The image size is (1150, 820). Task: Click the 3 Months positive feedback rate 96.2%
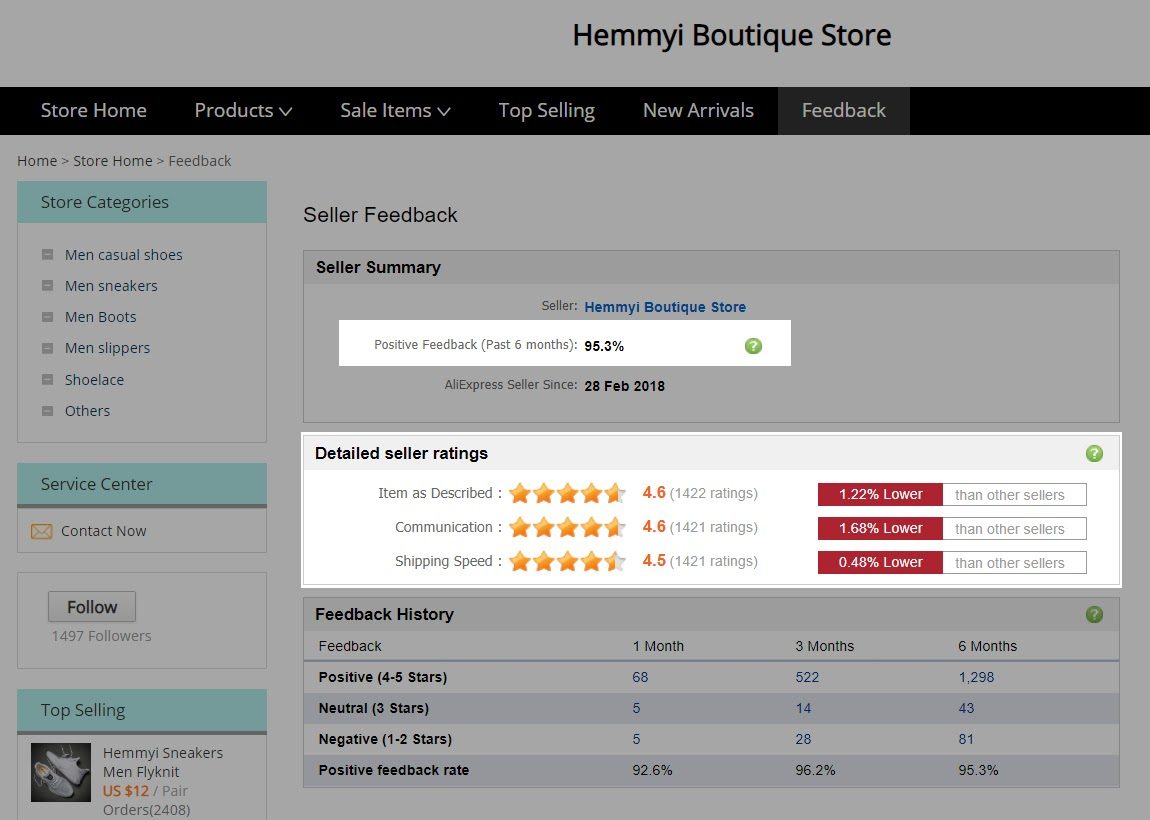[x=815, y=770]
